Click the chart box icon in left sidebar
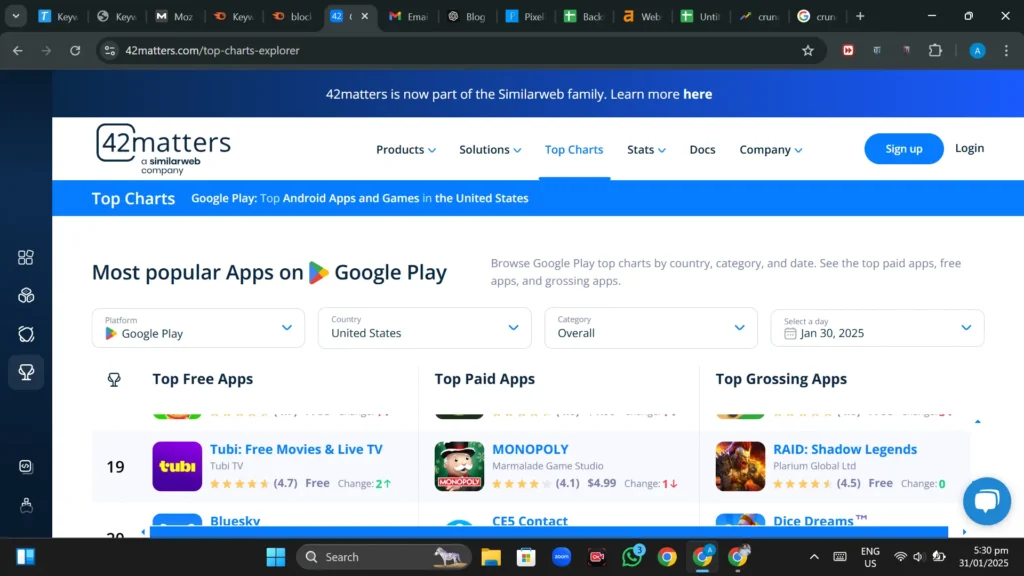 [x=25, y=466]
